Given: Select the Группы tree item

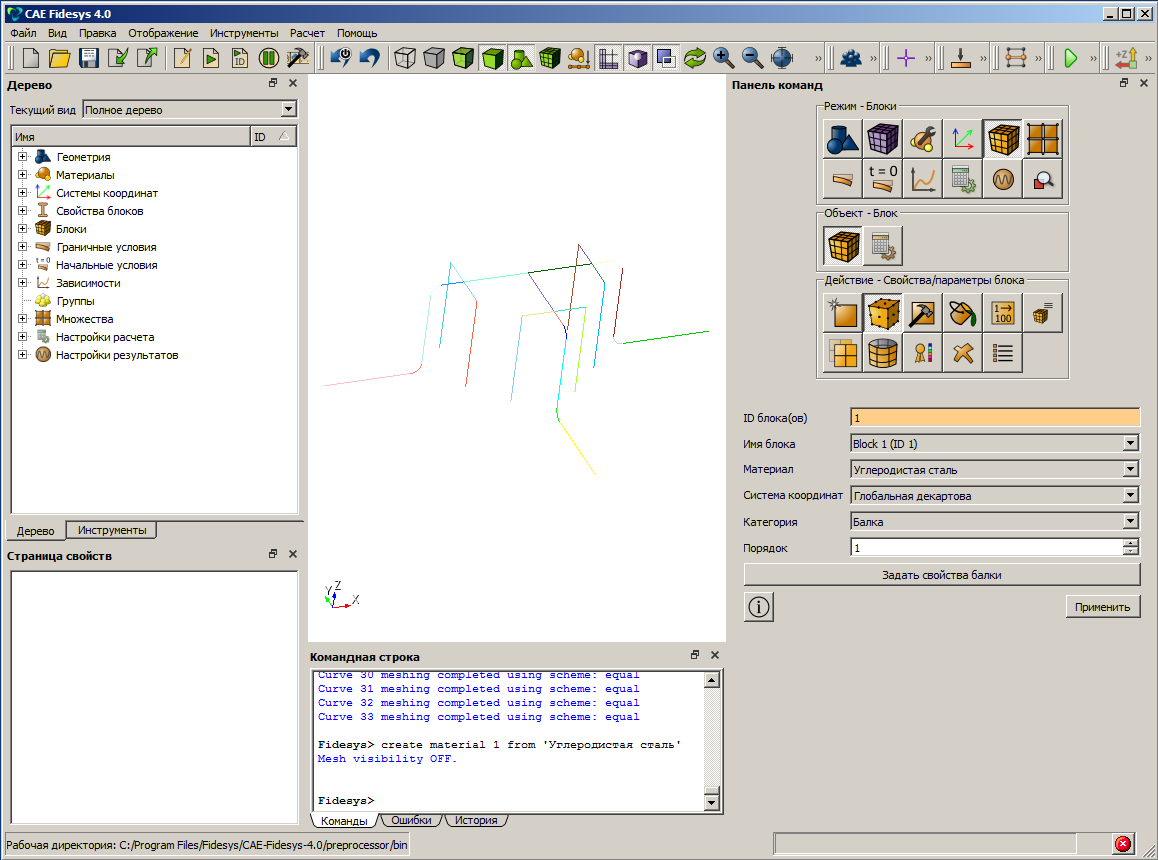Looking at the screenshot, I should coord(75,301).
